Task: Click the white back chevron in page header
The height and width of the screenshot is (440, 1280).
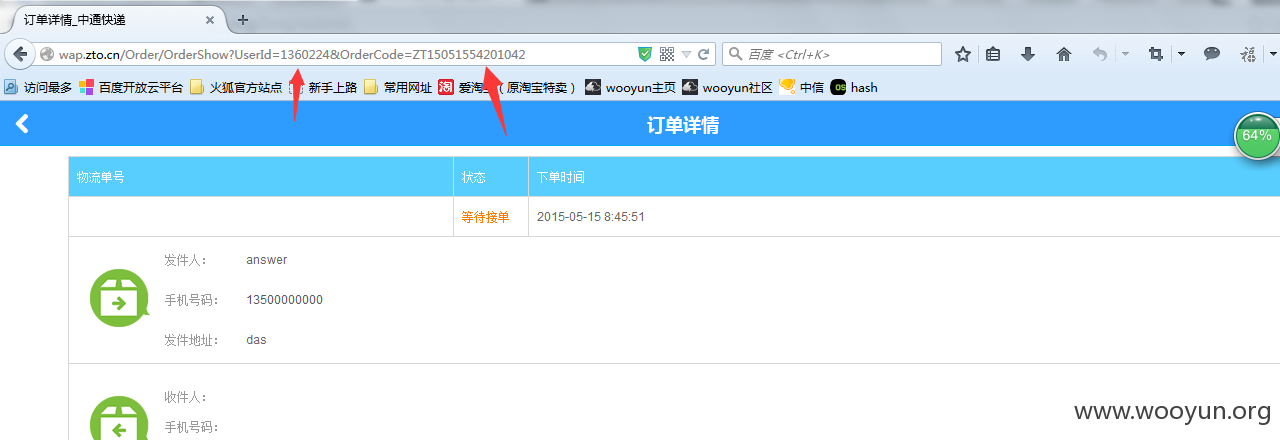Action: [22, 124]
